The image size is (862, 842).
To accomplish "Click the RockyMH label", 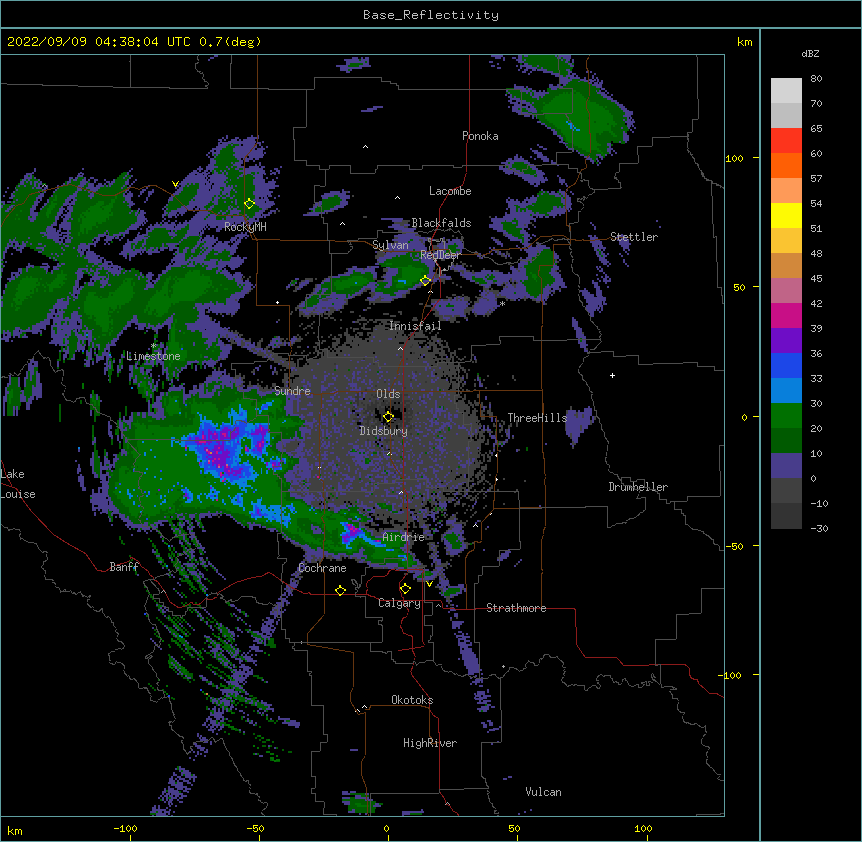I will [245, 226].
